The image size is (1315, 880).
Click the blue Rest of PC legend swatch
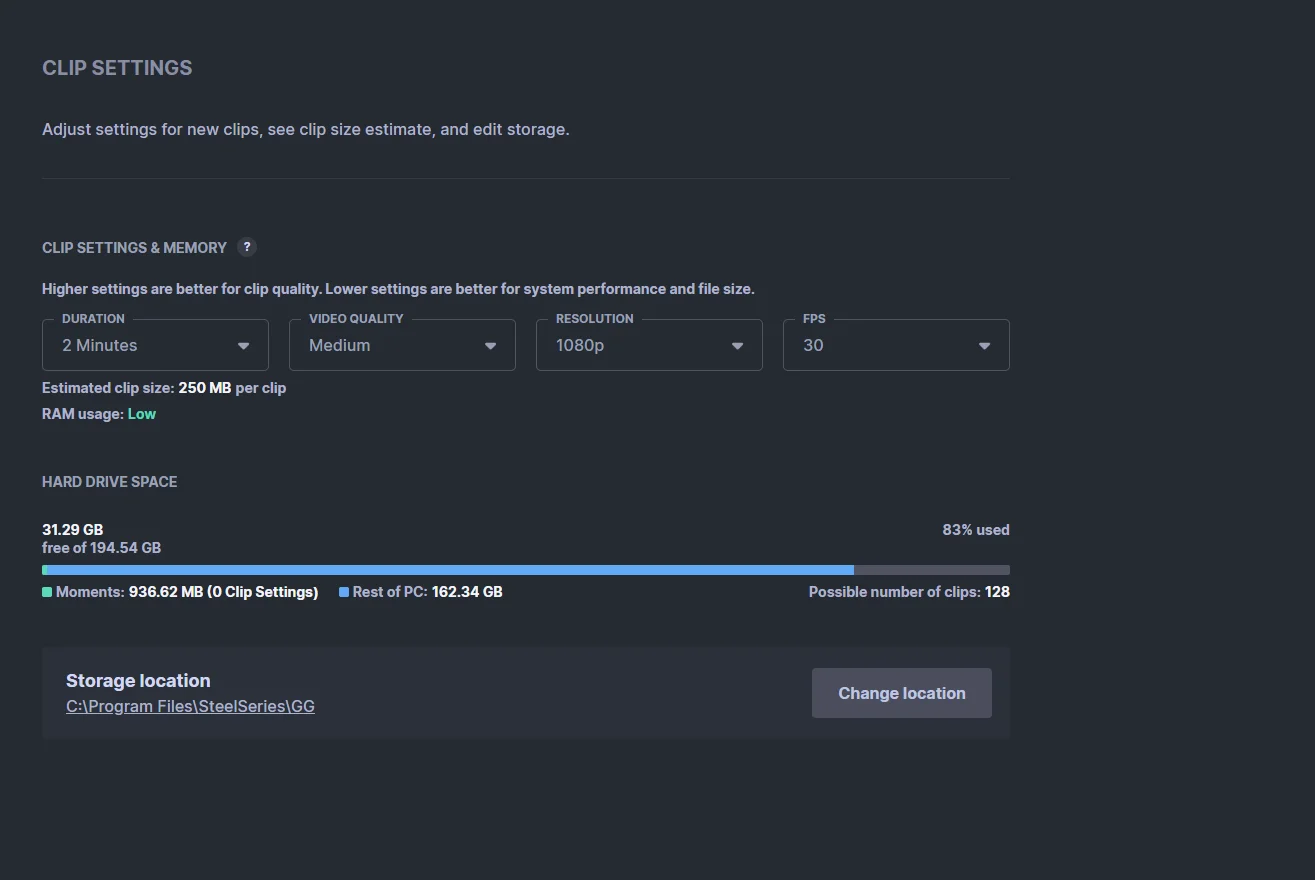344,592
